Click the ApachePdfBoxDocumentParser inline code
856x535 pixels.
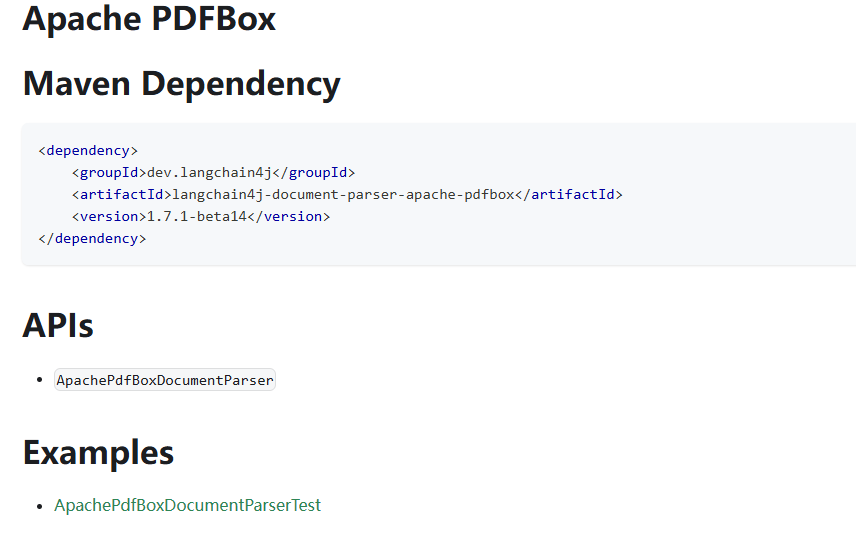165,380
